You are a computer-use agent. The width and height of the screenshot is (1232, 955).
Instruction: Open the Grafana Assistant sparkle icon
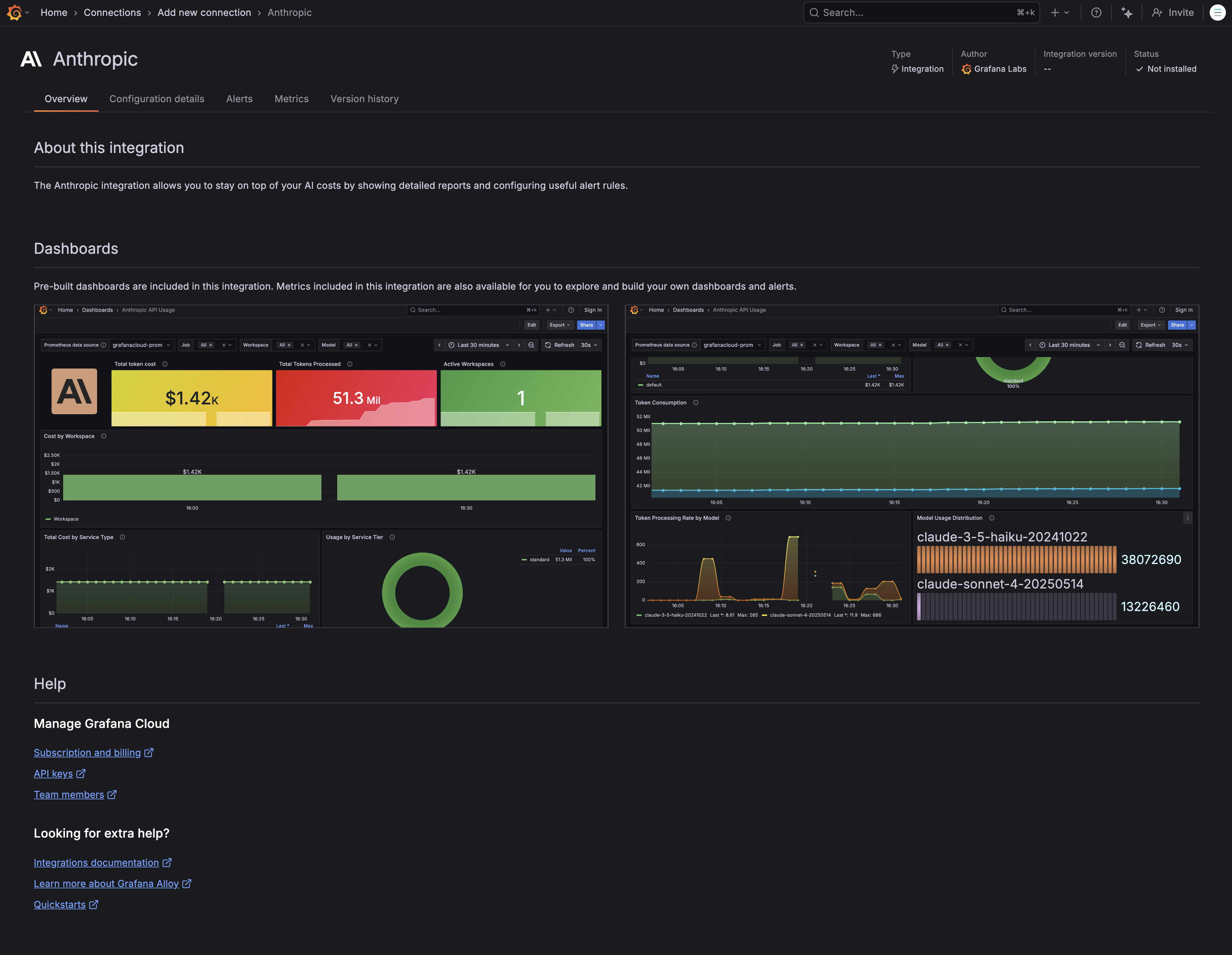click(x=1126, y=13)
